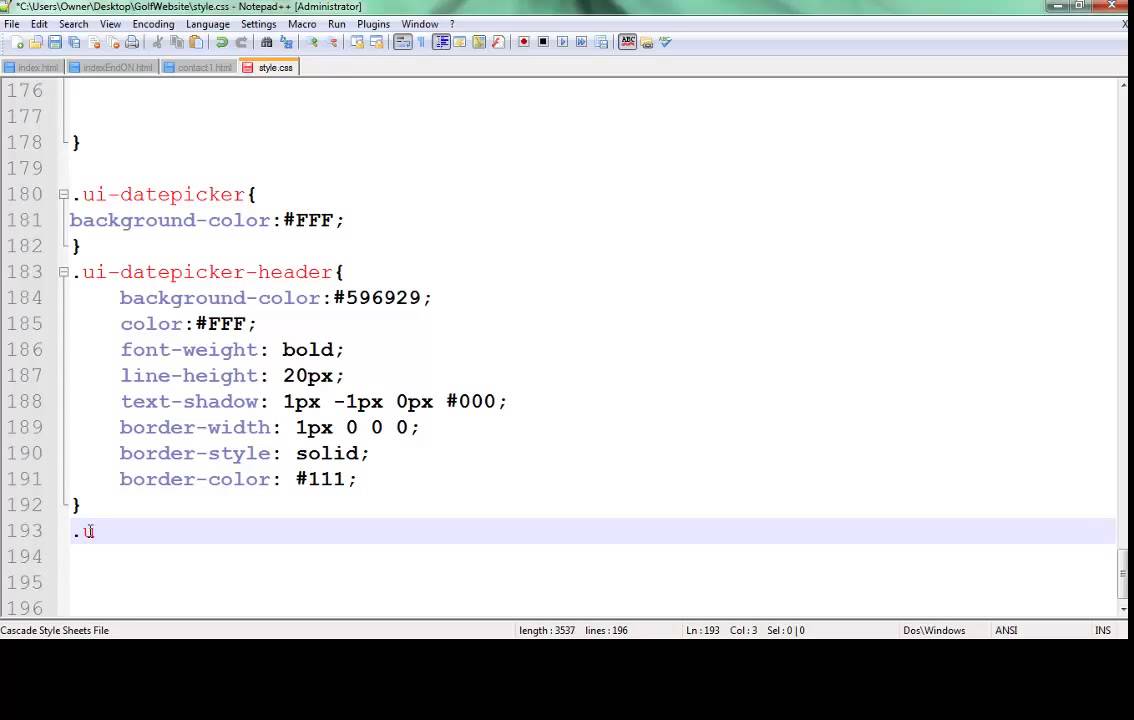The width and height of the screenshot is (1134, 720).
Task: Click the Redo arrow icon
Action: point(242,43)
